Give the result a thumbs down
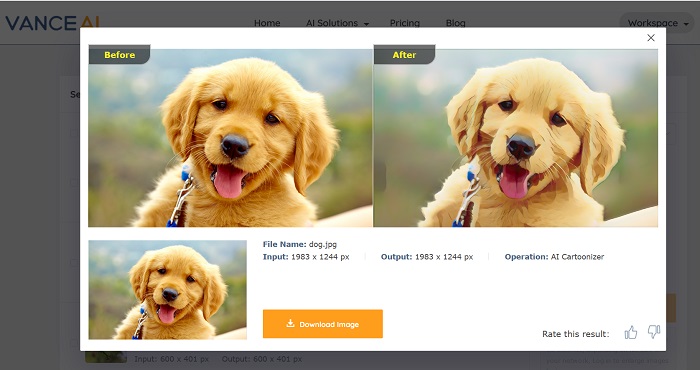Viewport: 700px width, 370px height. pos(654,332)
